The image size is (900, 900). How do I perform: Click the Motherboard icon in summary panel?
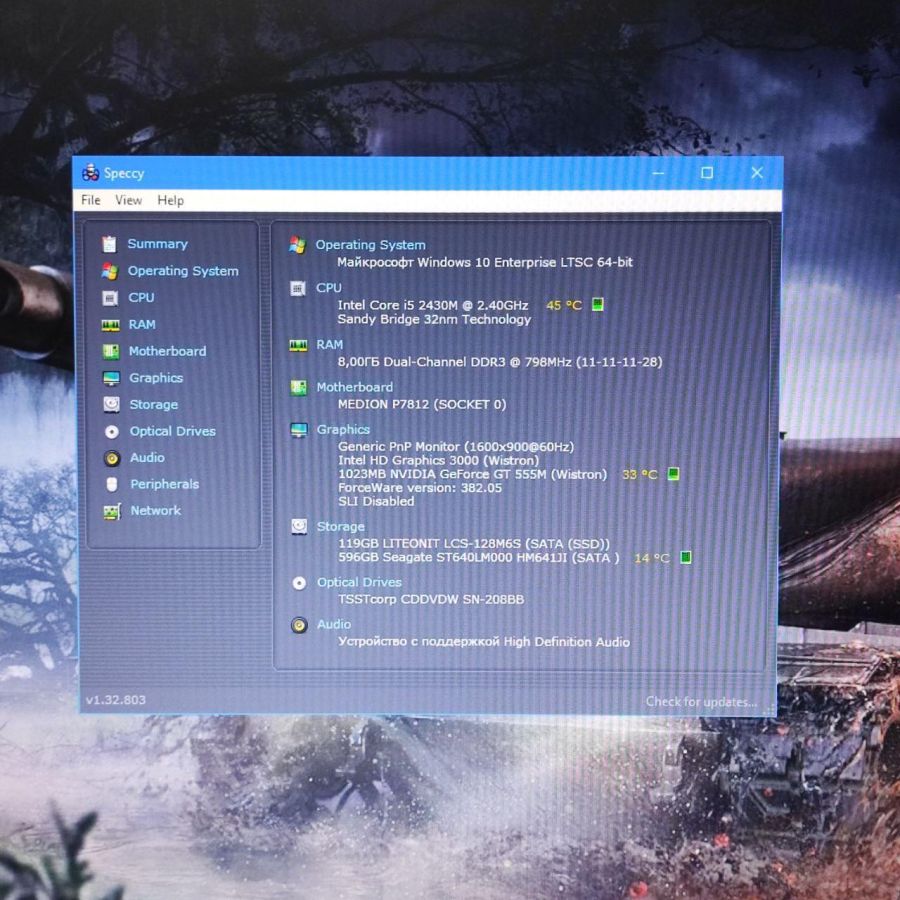pos(298,387)
